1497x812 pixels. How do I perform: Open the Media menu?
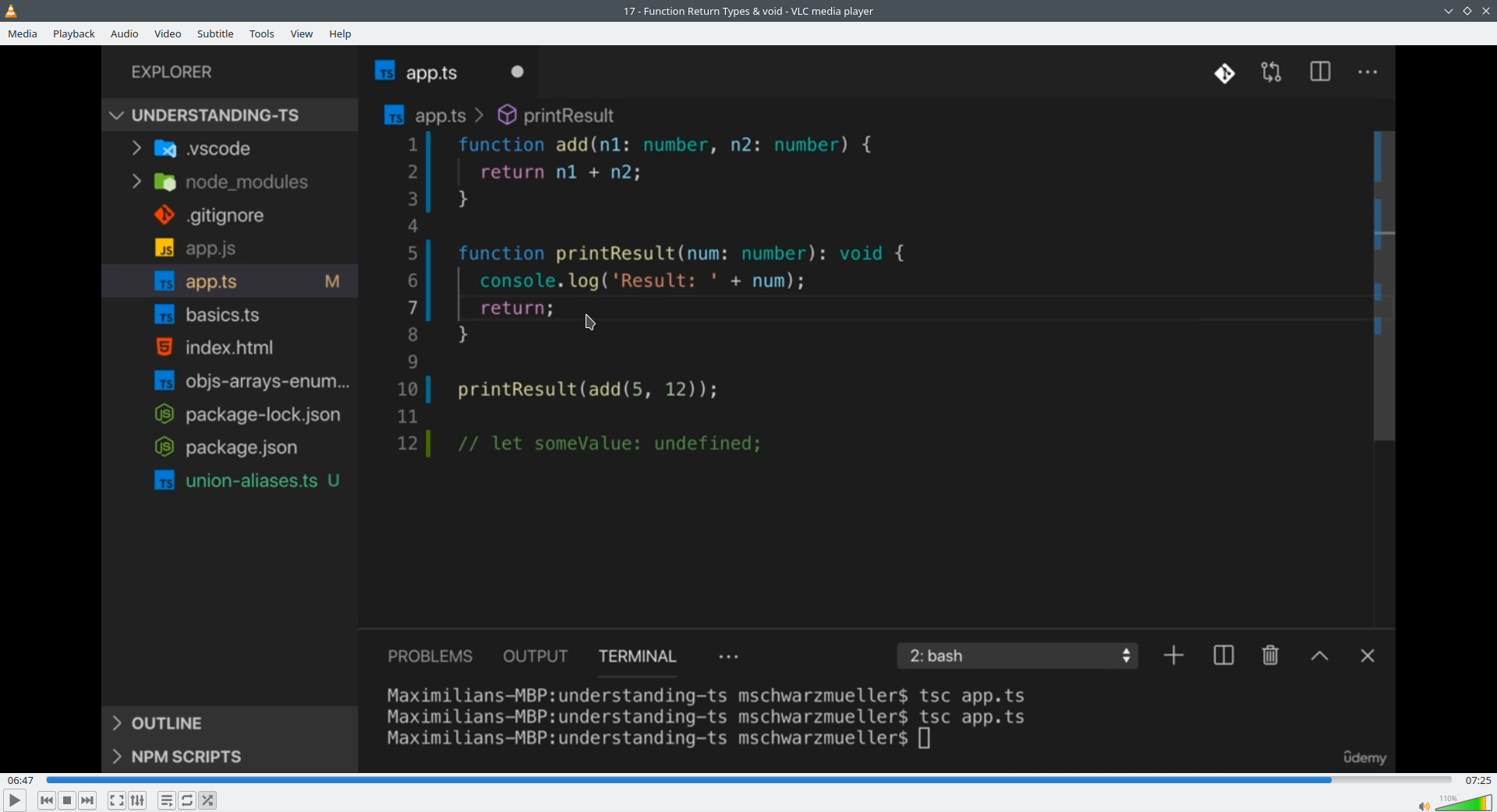23,34
